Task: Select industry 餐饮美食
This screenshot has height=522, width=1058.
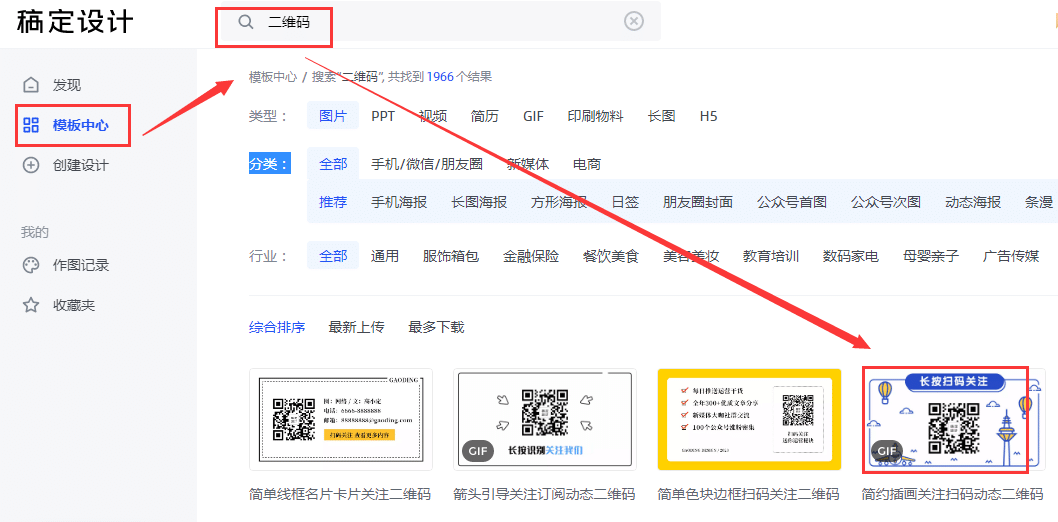Action: [x=611, y=256]
